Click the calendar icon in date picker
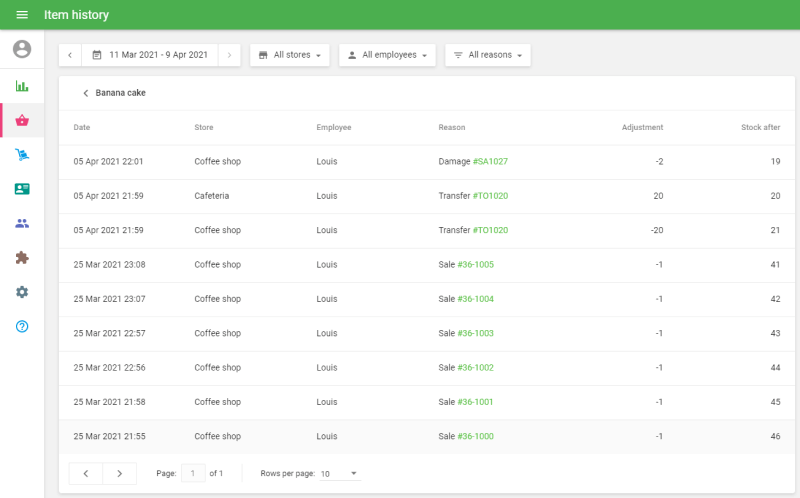Viewport: 800px width, 498px height. click(96, 55)
